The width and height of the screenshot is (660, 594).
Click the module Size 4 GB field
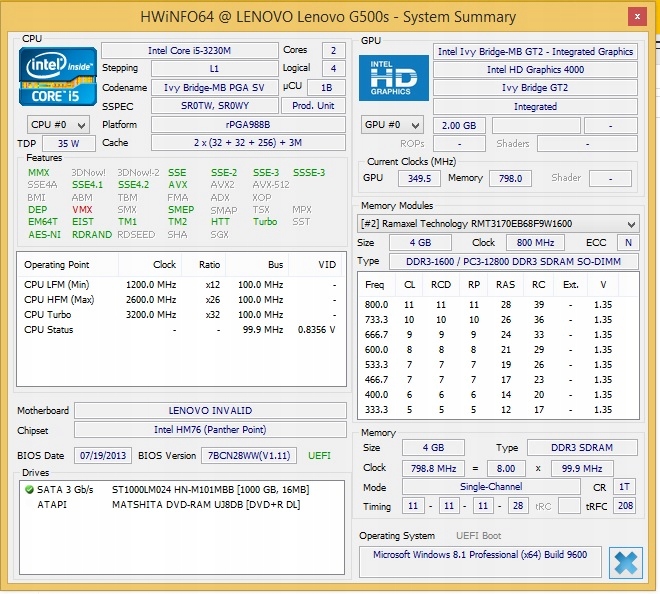(x=420, y=243)
